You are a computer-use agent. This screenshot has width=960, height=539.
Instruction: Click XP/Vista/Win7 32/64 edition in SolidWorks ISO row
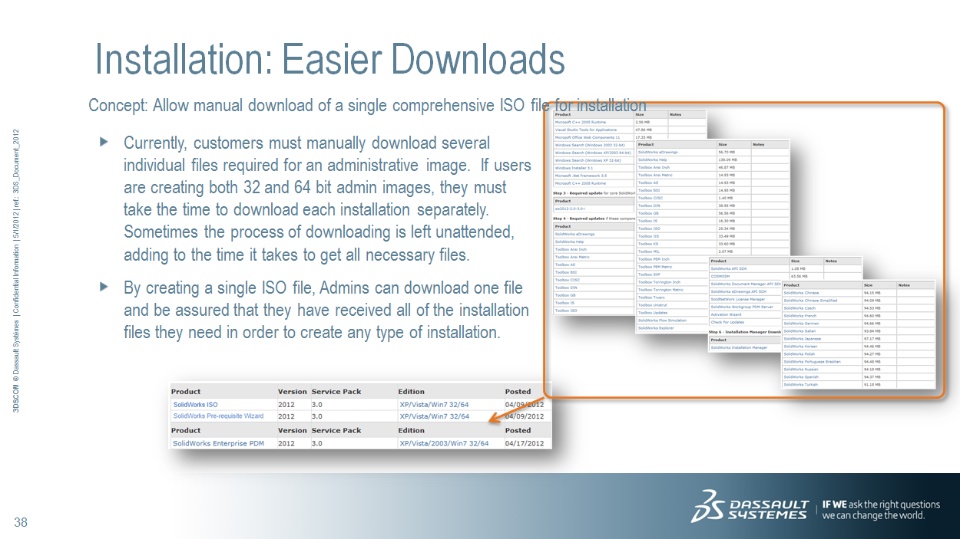434,405
